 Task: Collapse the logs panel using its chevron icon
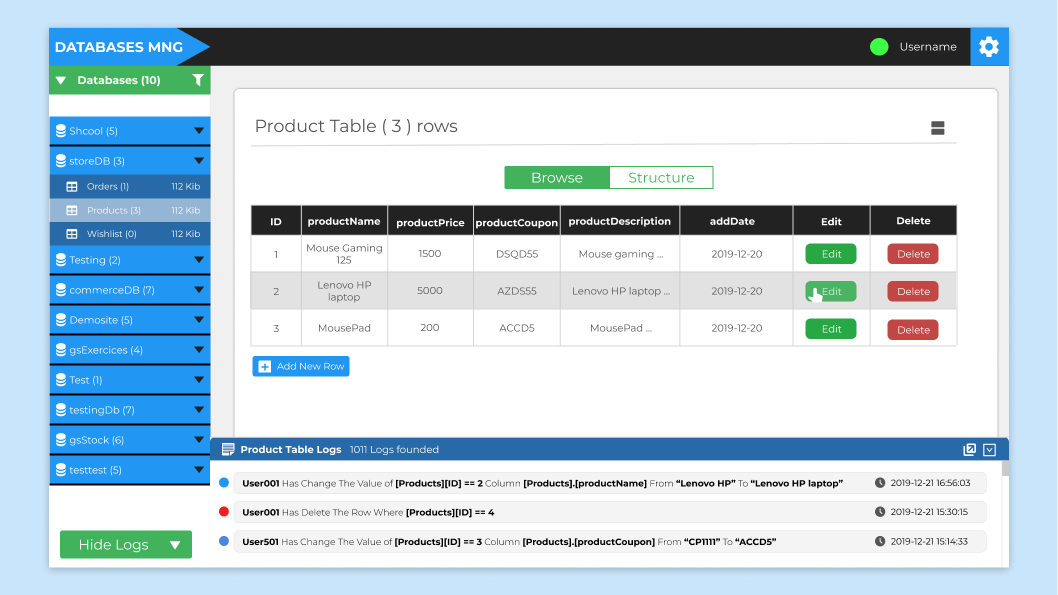tap(989, 449)
